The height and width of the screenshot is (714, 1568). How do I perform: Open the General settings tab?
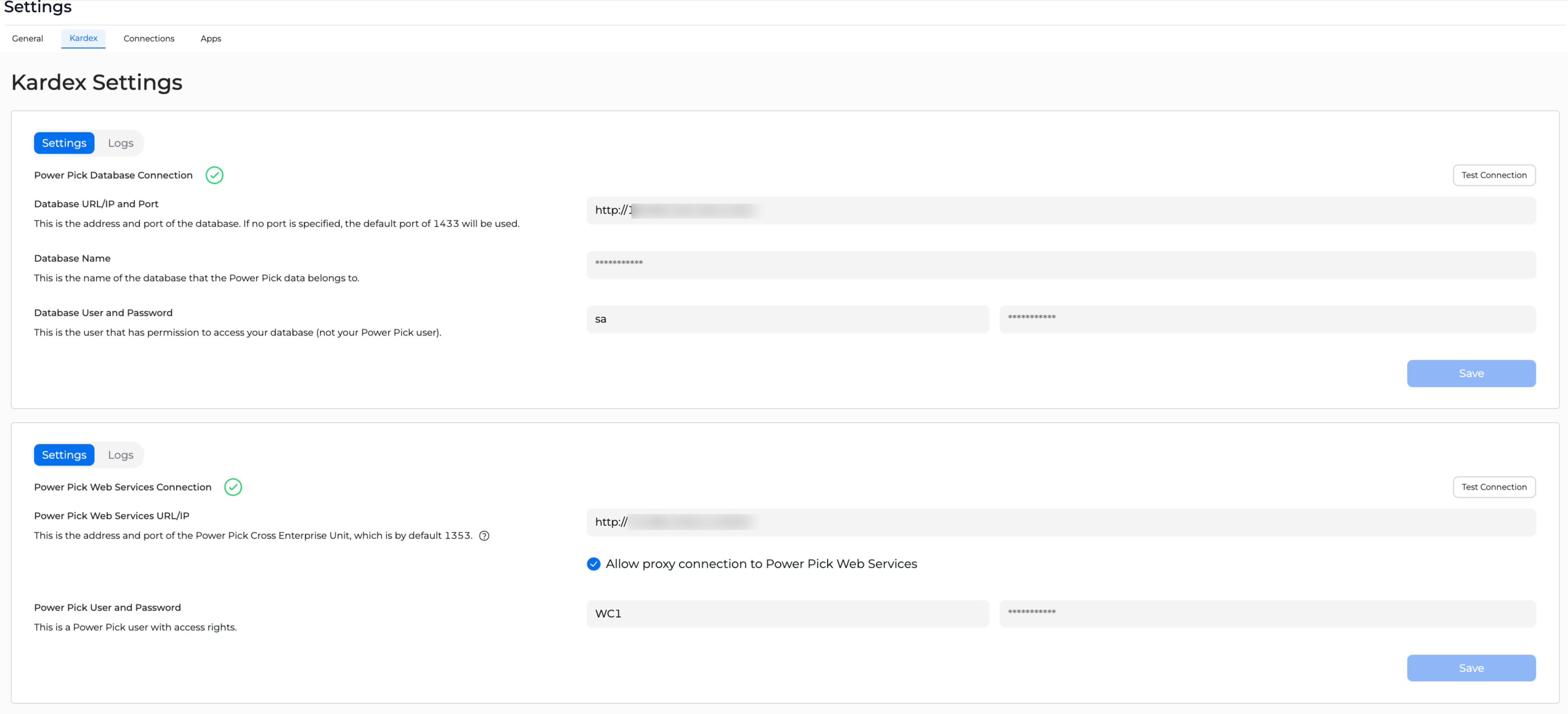[27, 38]
